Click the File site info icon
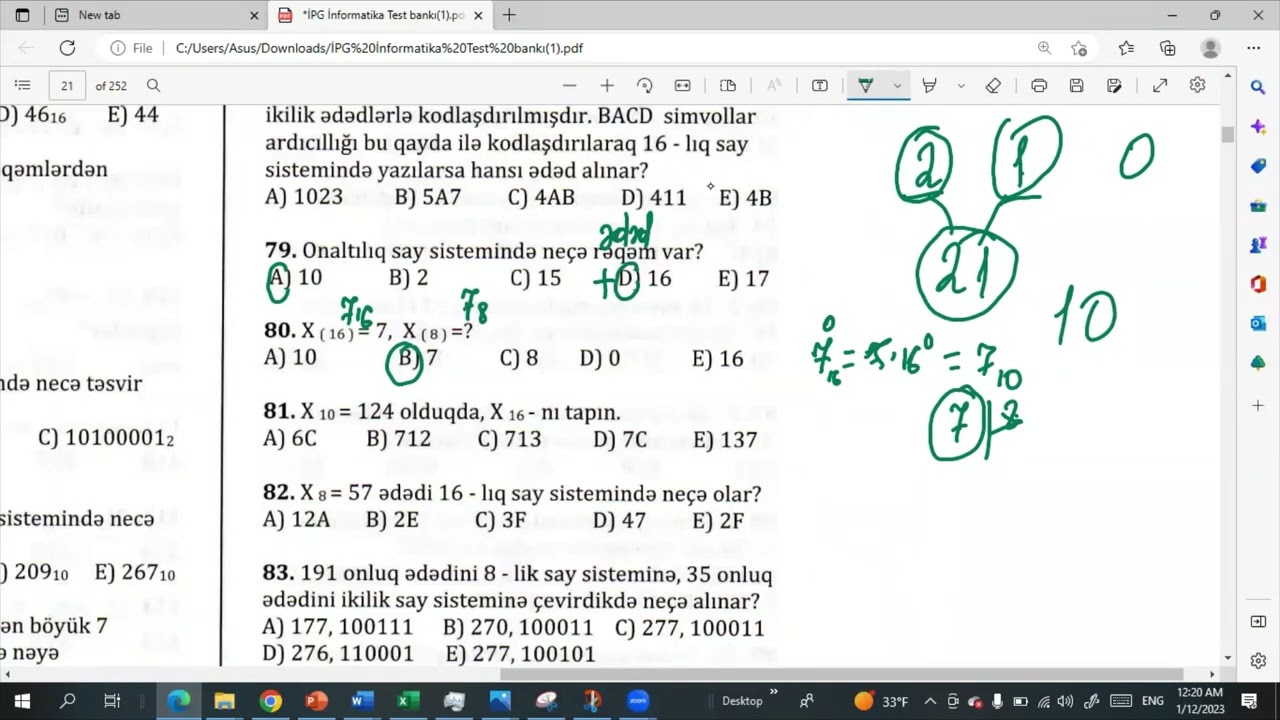This screenshot has height=720, width=1280. click(132, 48)
